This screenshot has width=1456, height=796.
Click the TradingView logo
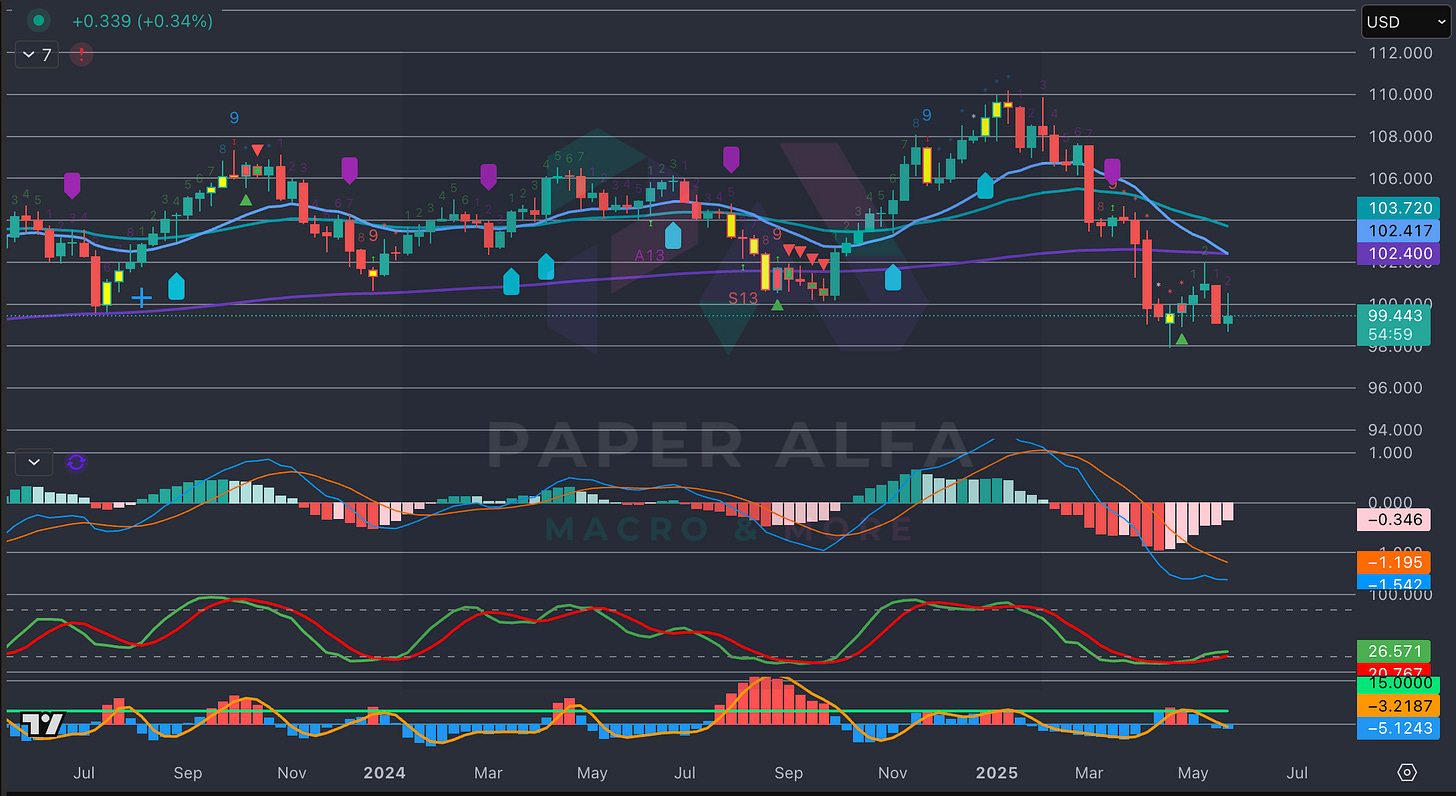43,724
